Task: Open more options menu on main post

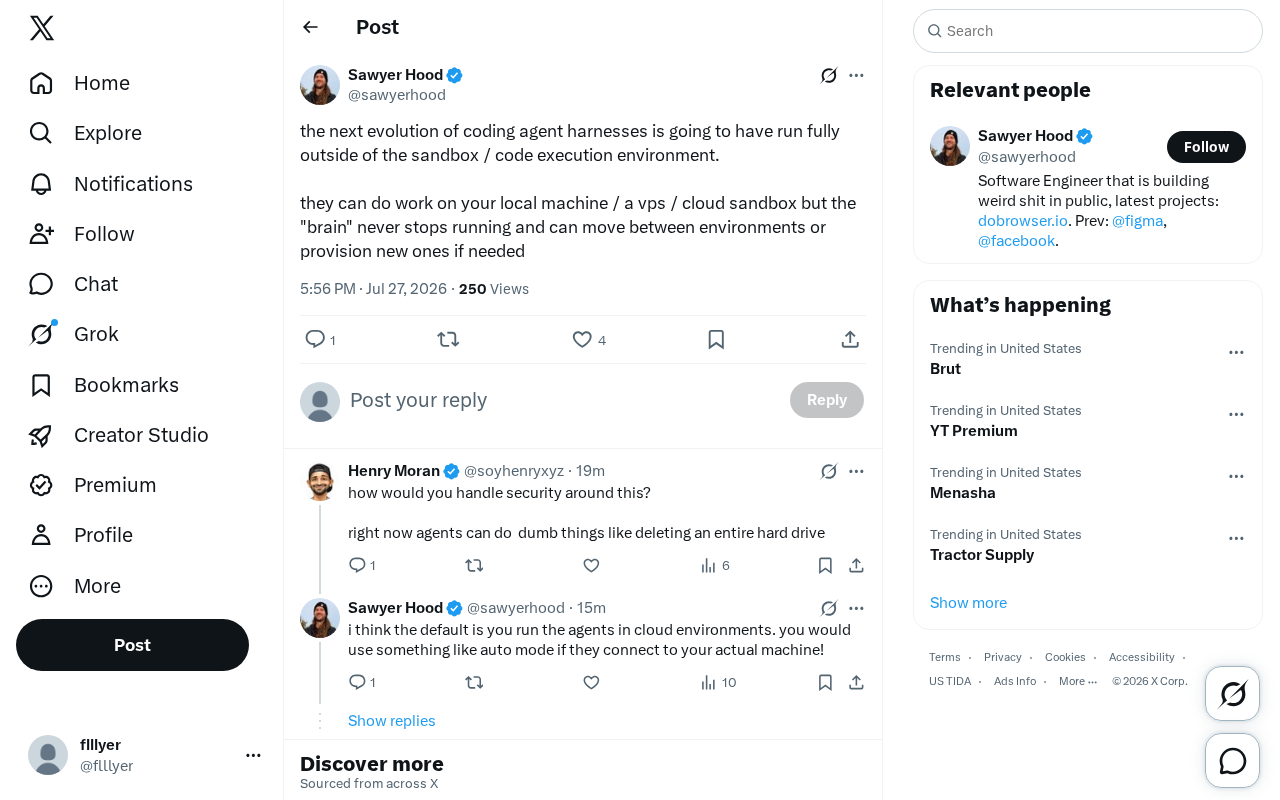Action: (x=856, y=75)
